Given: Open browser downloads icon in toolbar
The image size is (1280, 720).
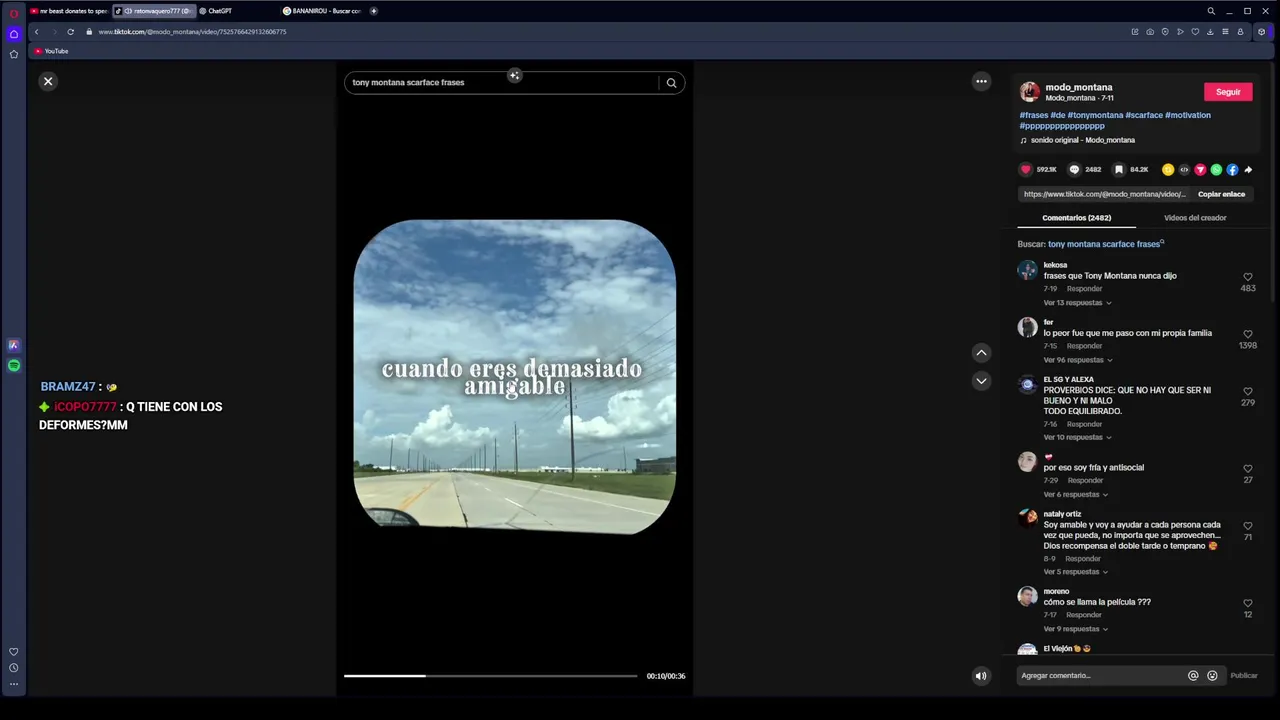Looking at the screenshot, I should click(x=1210, y=32).
